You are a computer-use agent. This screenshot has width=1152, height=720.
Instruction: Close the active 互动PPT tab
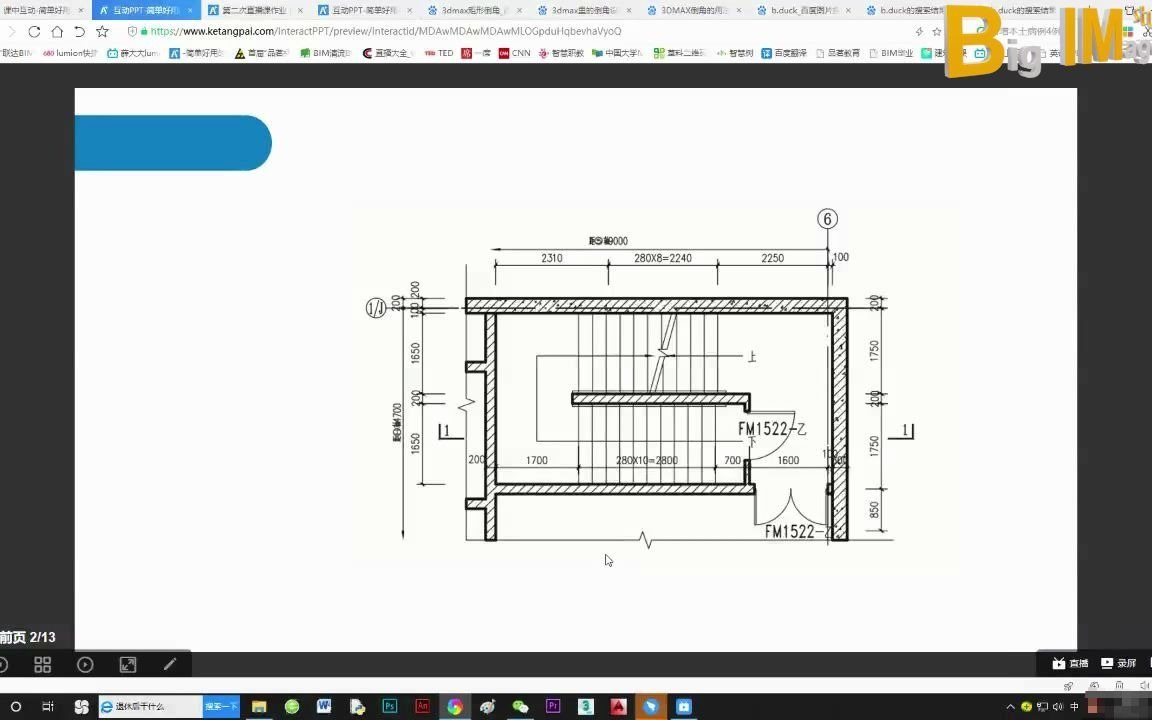pyautogui.click(x=190, y=10)
